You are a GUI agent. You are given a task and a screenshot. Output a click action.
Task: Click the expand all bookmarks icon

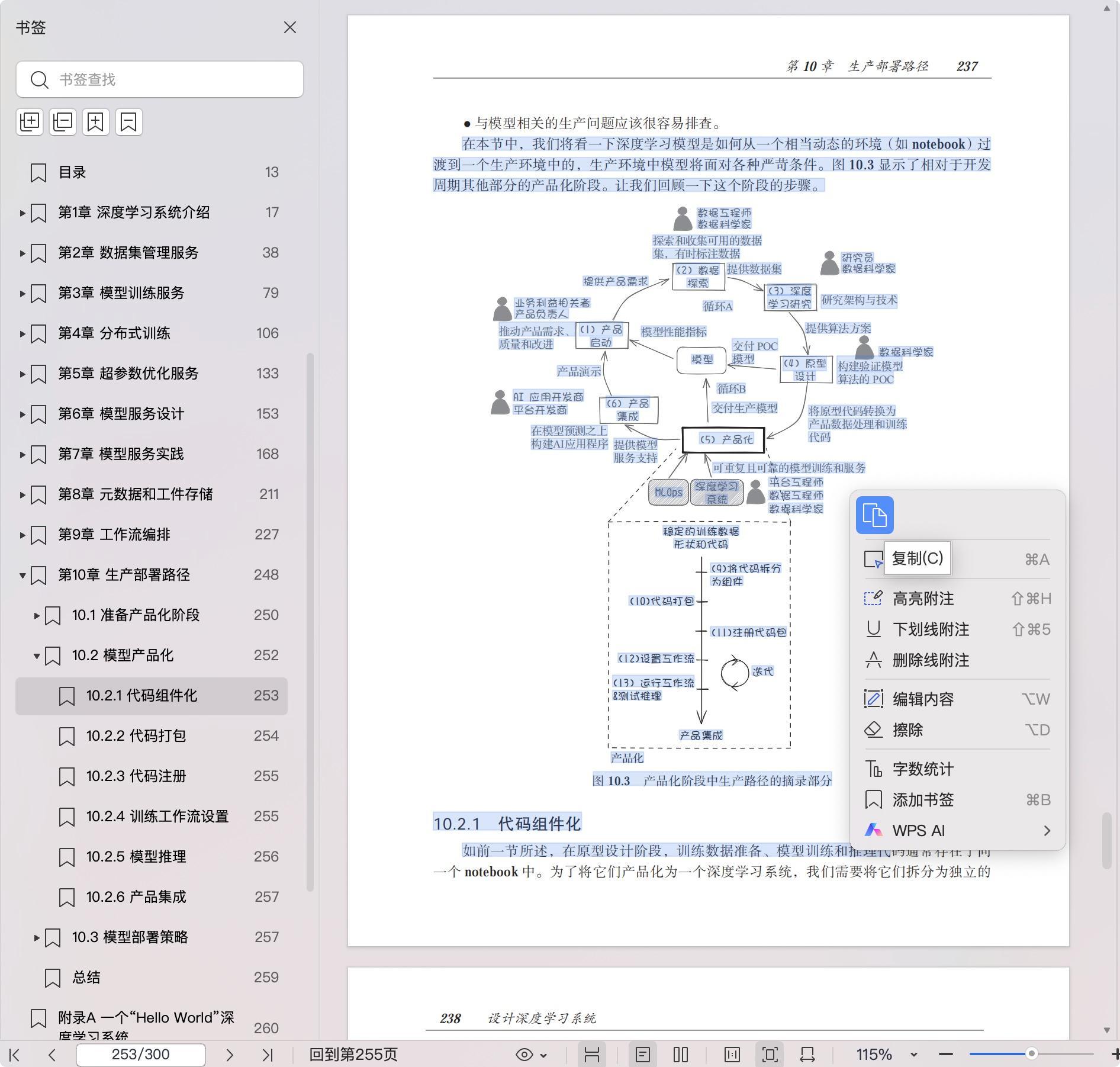pos(30,122)
